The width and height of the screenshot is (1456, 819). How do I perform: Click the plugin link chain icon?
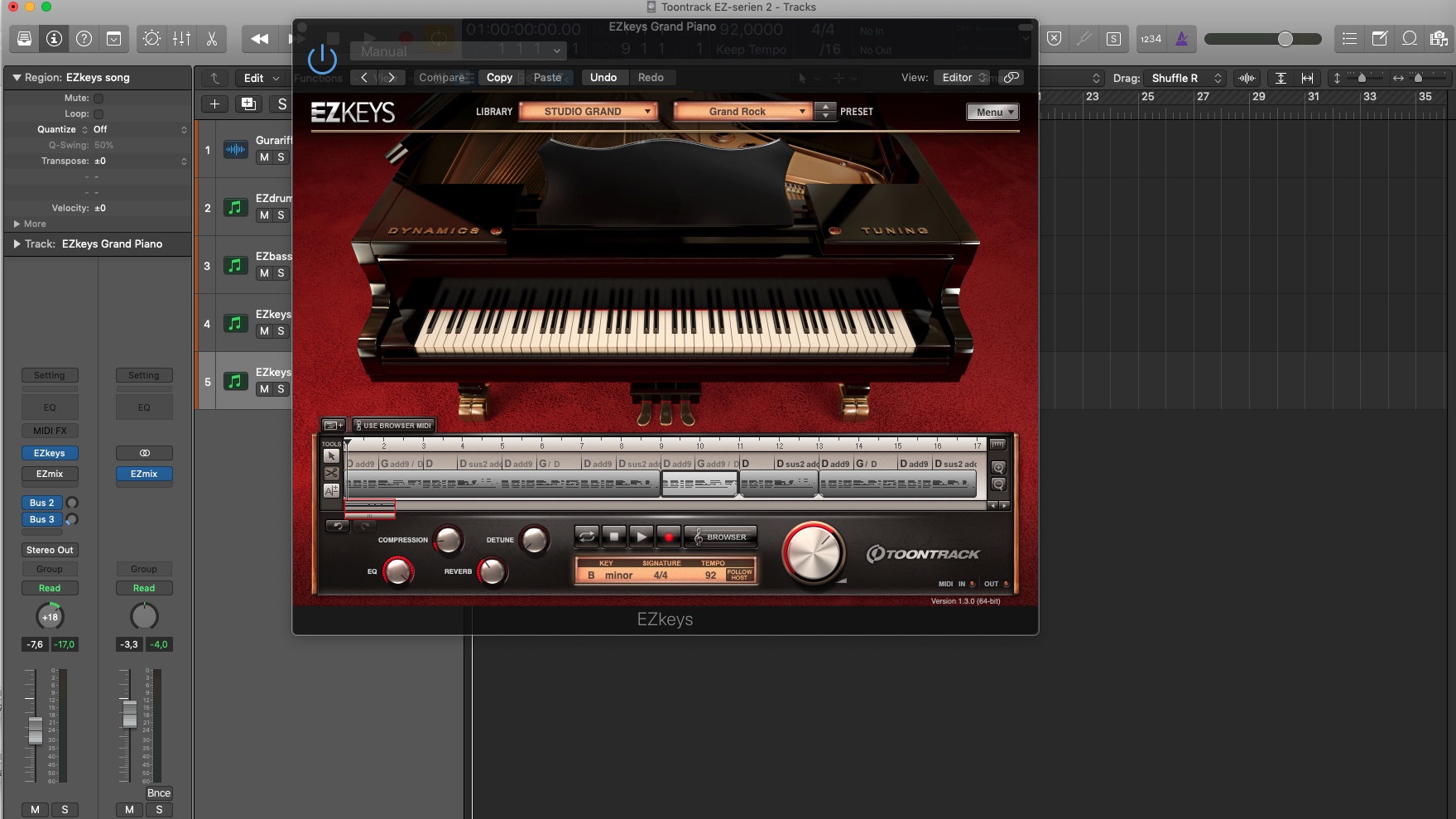(1011, 77)
